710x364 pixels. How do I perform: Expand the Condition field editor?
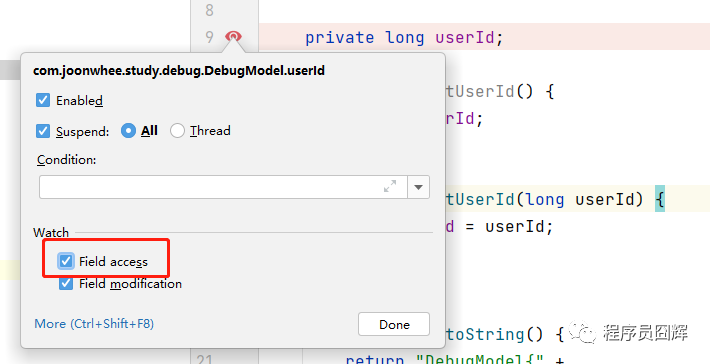[390, 186]
